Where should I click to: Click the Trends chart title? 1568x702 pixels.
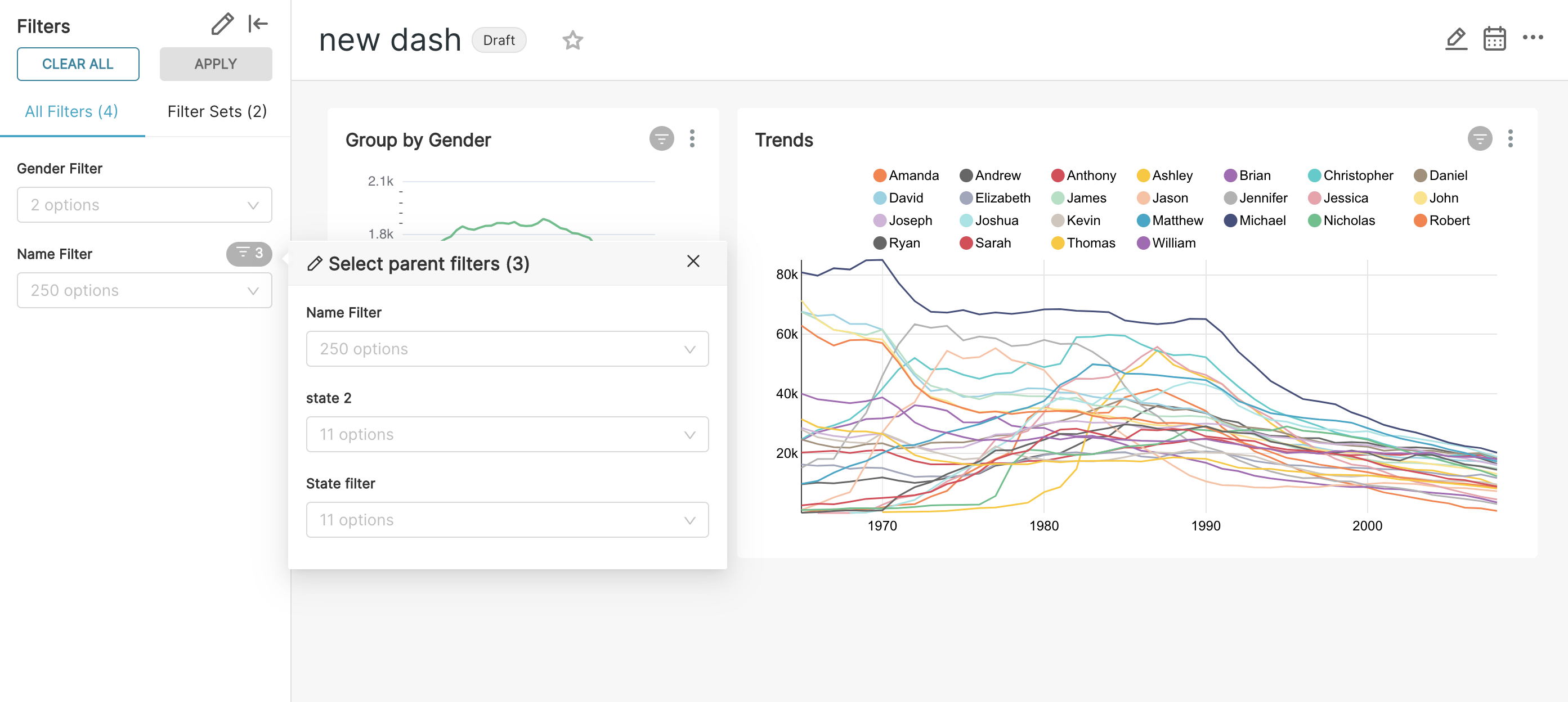[x=783, y=140]
